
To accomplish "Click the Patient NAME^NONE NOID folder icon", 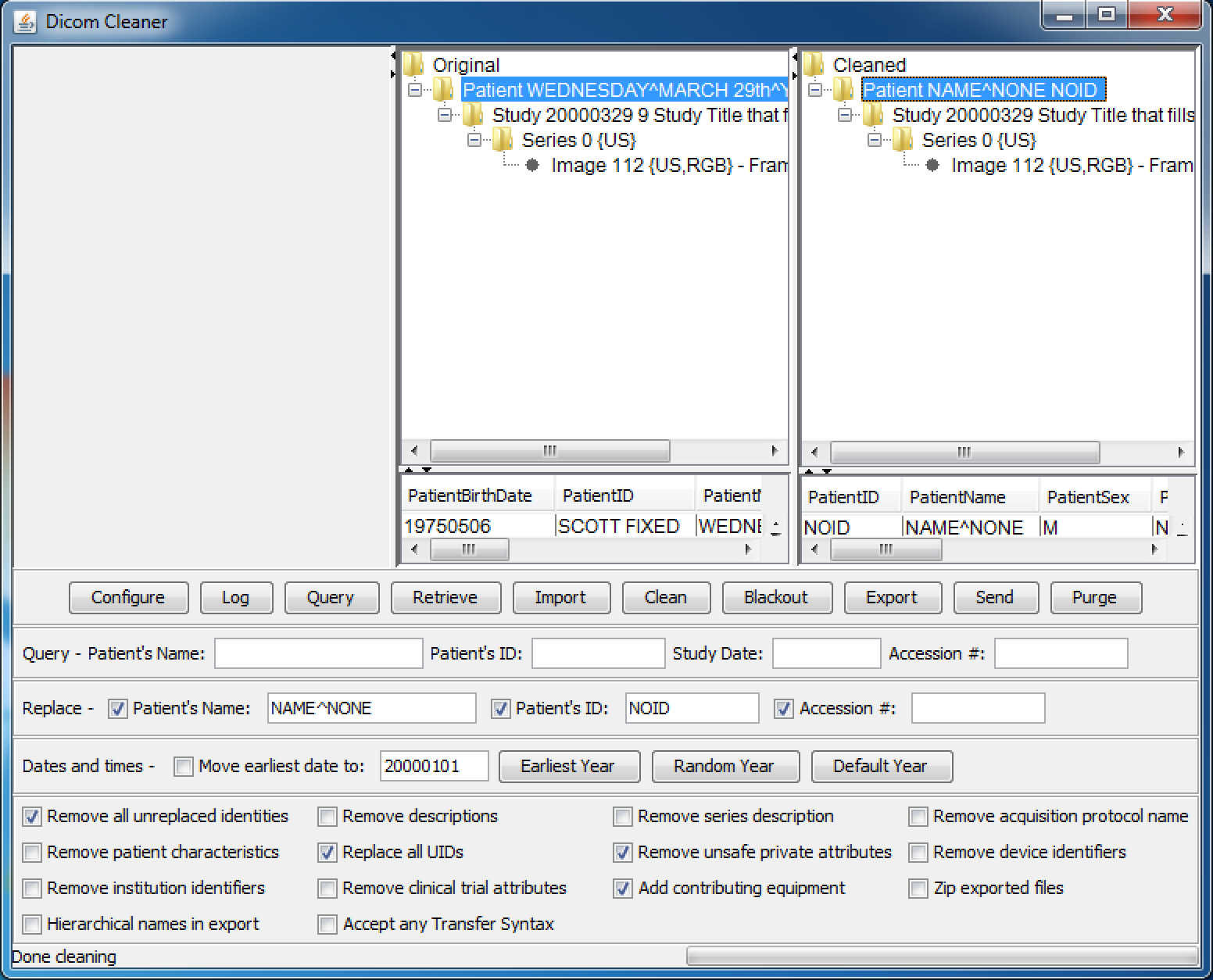I will click(x=843, y=89).
